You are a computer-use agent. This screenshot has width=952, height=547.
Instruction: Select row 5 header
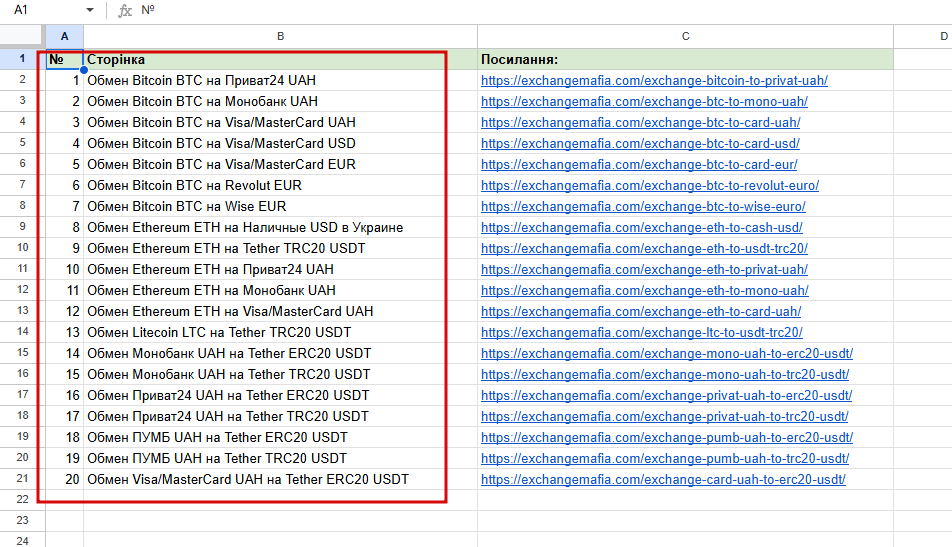[x=22, y=143]
